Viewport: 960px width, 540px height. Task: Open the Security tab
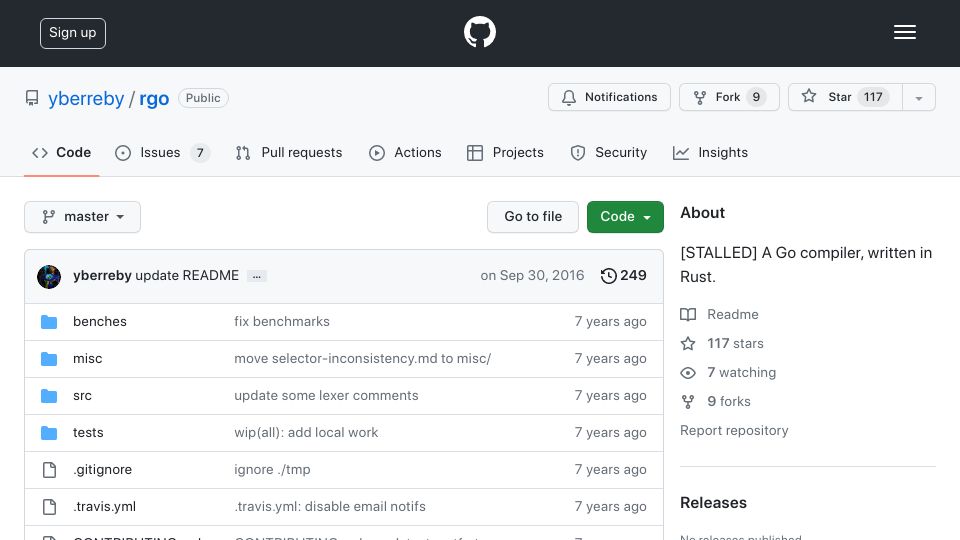click(x=609, y=152)
